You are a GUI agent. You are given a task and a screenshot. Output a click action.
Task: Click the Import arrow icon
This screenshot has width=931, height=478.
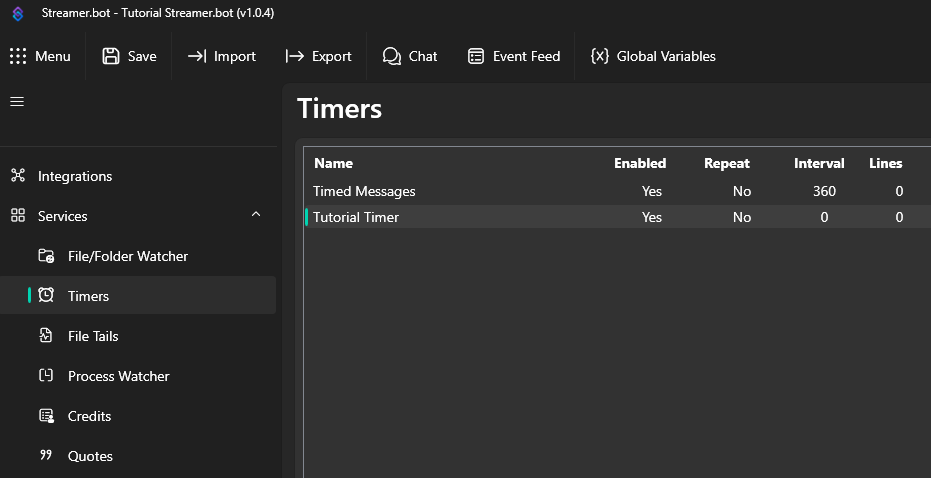[197, 56]
